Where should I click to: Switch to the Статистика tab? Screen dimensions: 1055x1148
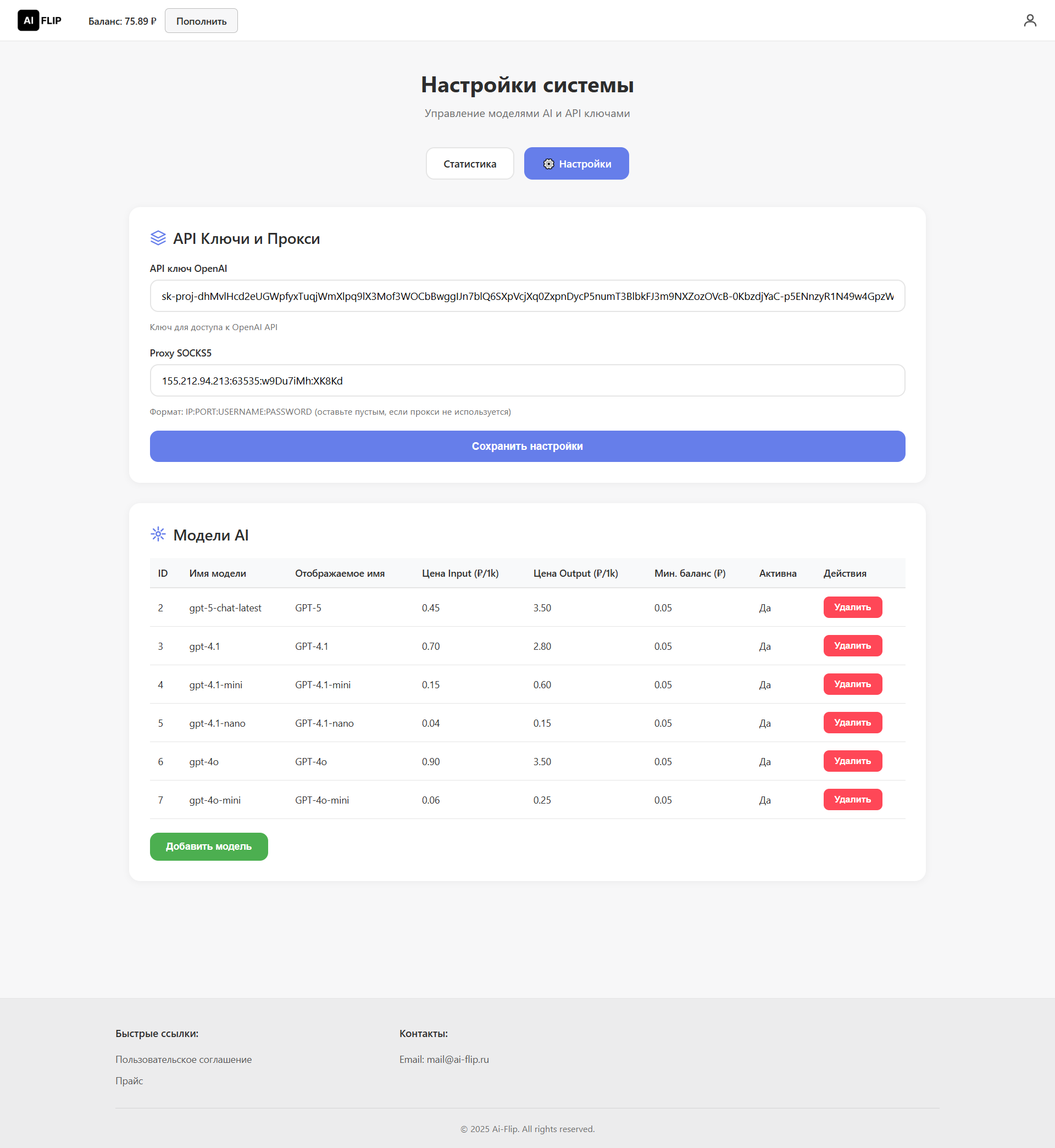(x=469, y=164)
